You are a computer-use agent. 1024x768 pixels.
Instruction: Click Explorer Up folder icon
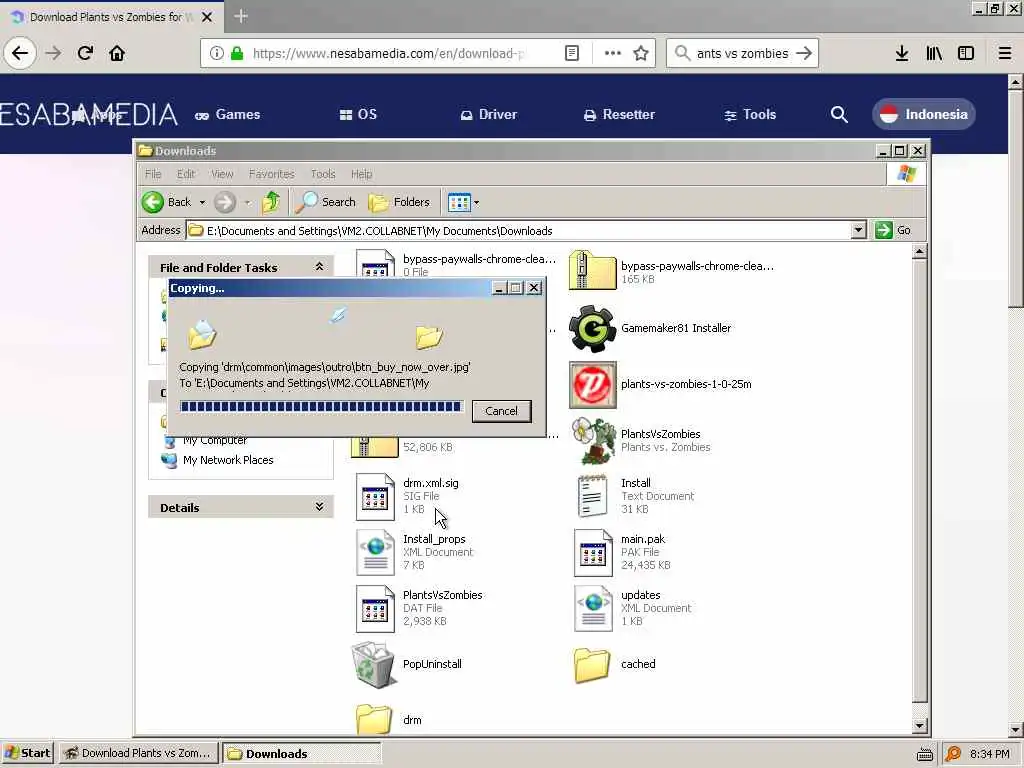pyautogui.click(x=271, y=202)
